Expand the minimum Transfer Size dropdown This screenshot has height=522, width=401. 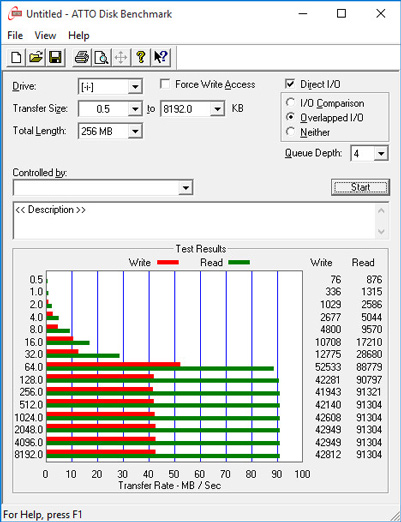[135, 109]
